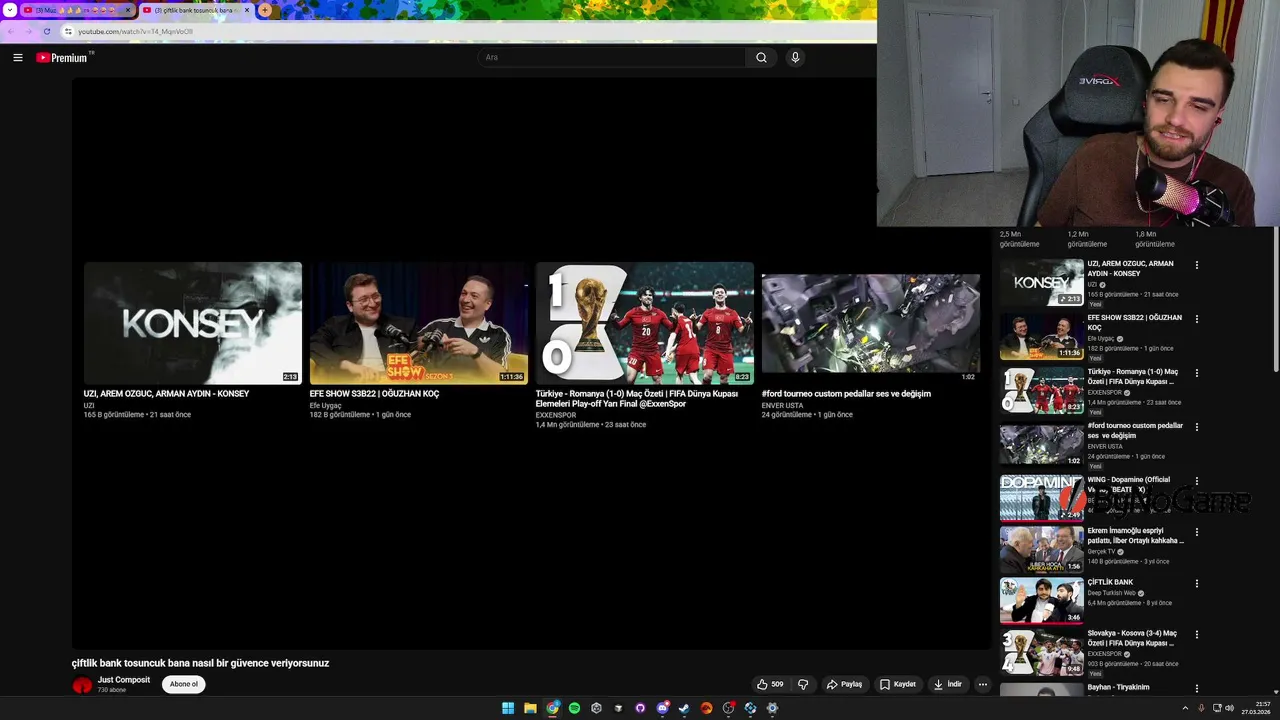This screenshot has width=1280, height=720.
Task: Close the first Müz browser tab
Action: pyautogui.click(x=128, y=10)
